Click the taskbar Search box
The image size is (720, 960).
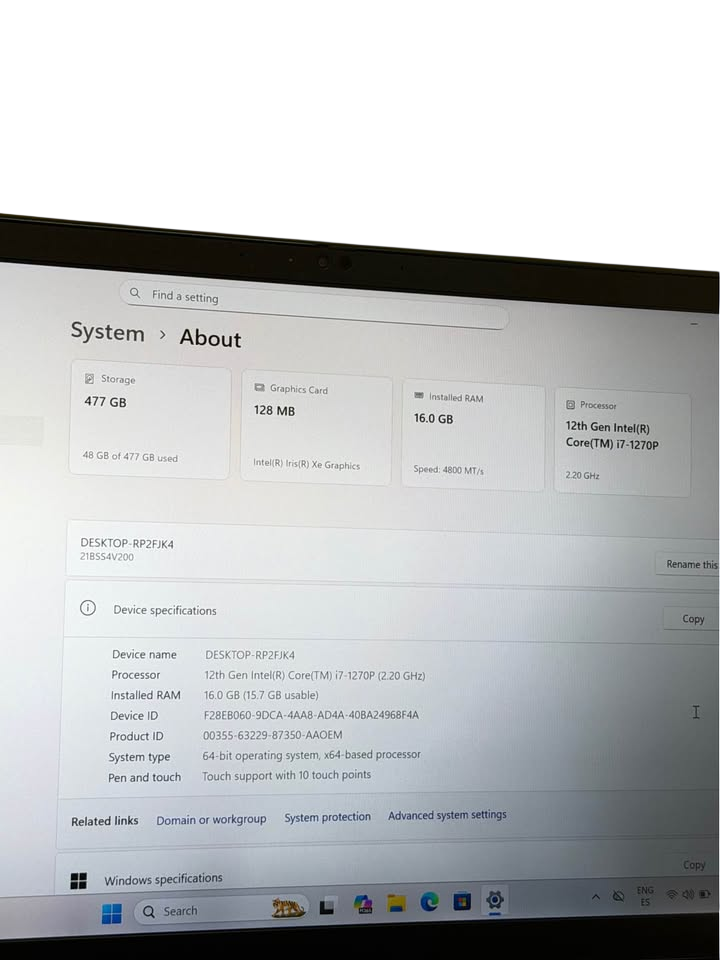coord(222,910)
